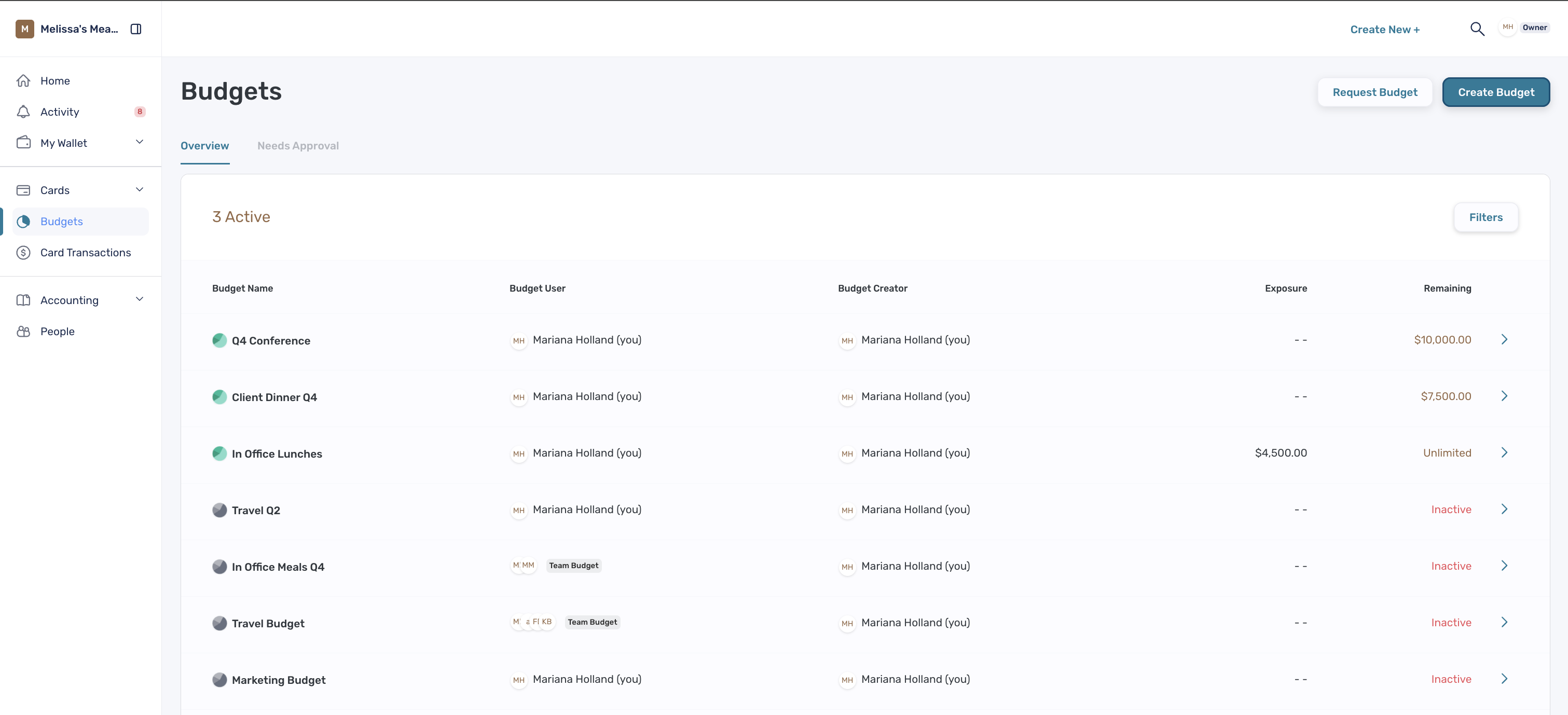Click Client Dinner Q4 status icon
Image resolution: width=1568 pixels, height=715 pixels.
pos(219,397)
